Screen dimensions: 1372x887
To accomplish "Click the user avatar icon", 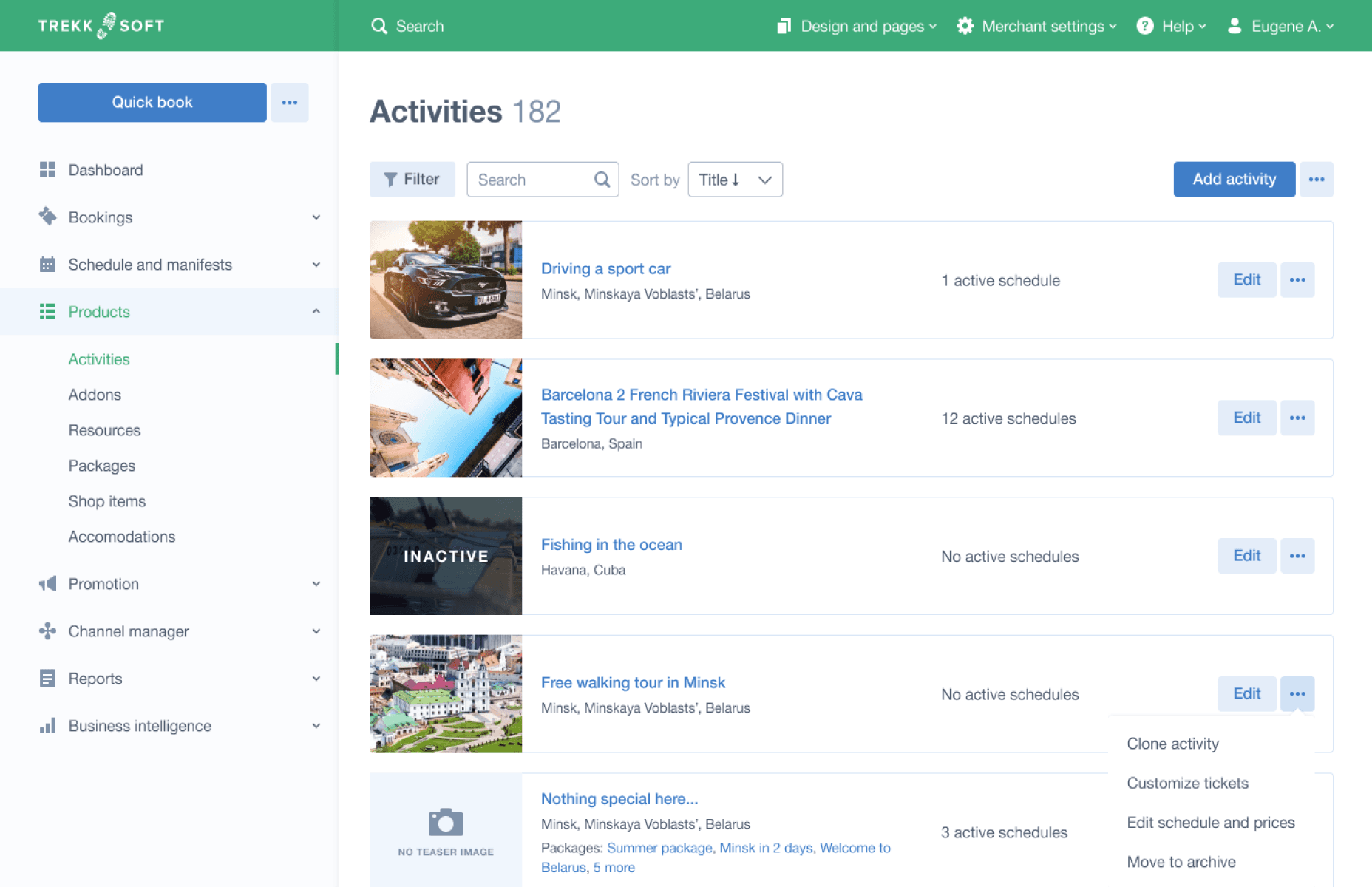I will [x=1235, y=26].
